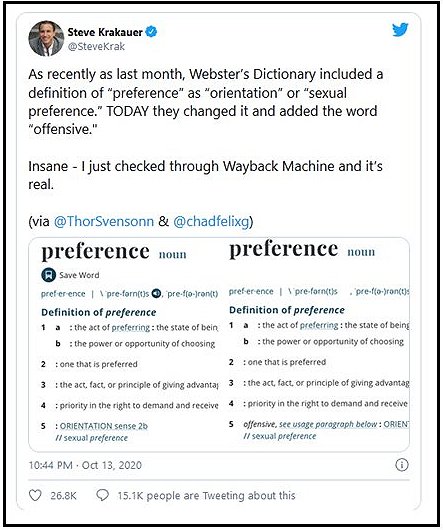Open Steve Krakauer's profile photo
Image resolution: width=443 pixels, height=530 pixels.
[46, 38]
